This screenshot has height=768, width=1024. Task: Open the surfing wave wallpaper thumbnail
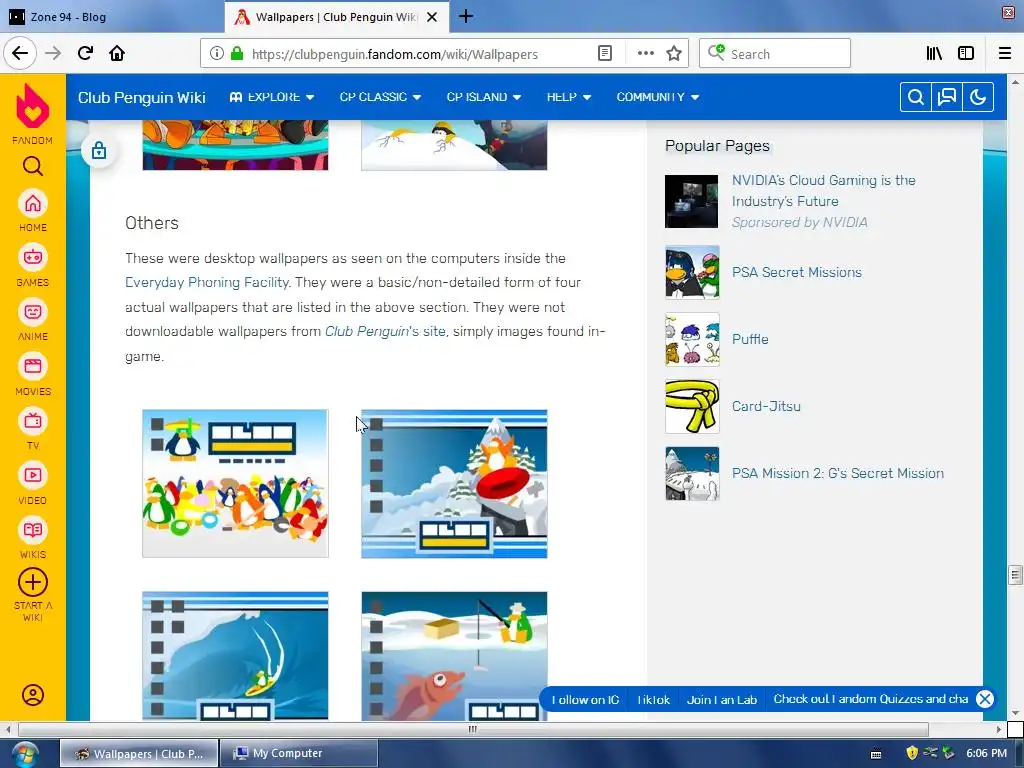point(235,656)
